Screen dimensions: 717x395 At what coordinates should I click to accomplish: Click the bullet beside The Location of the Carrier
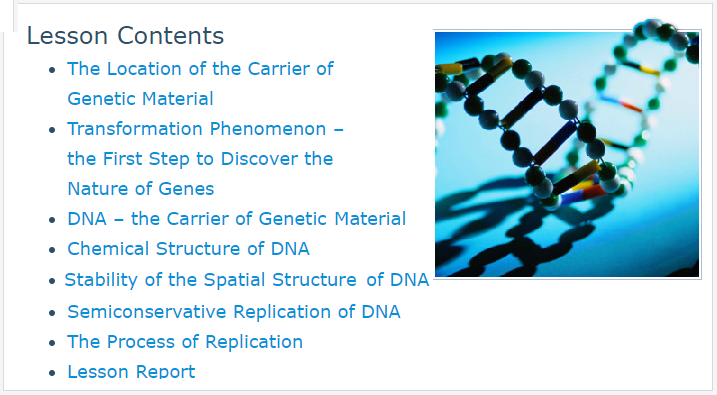[x=52, y=70]
